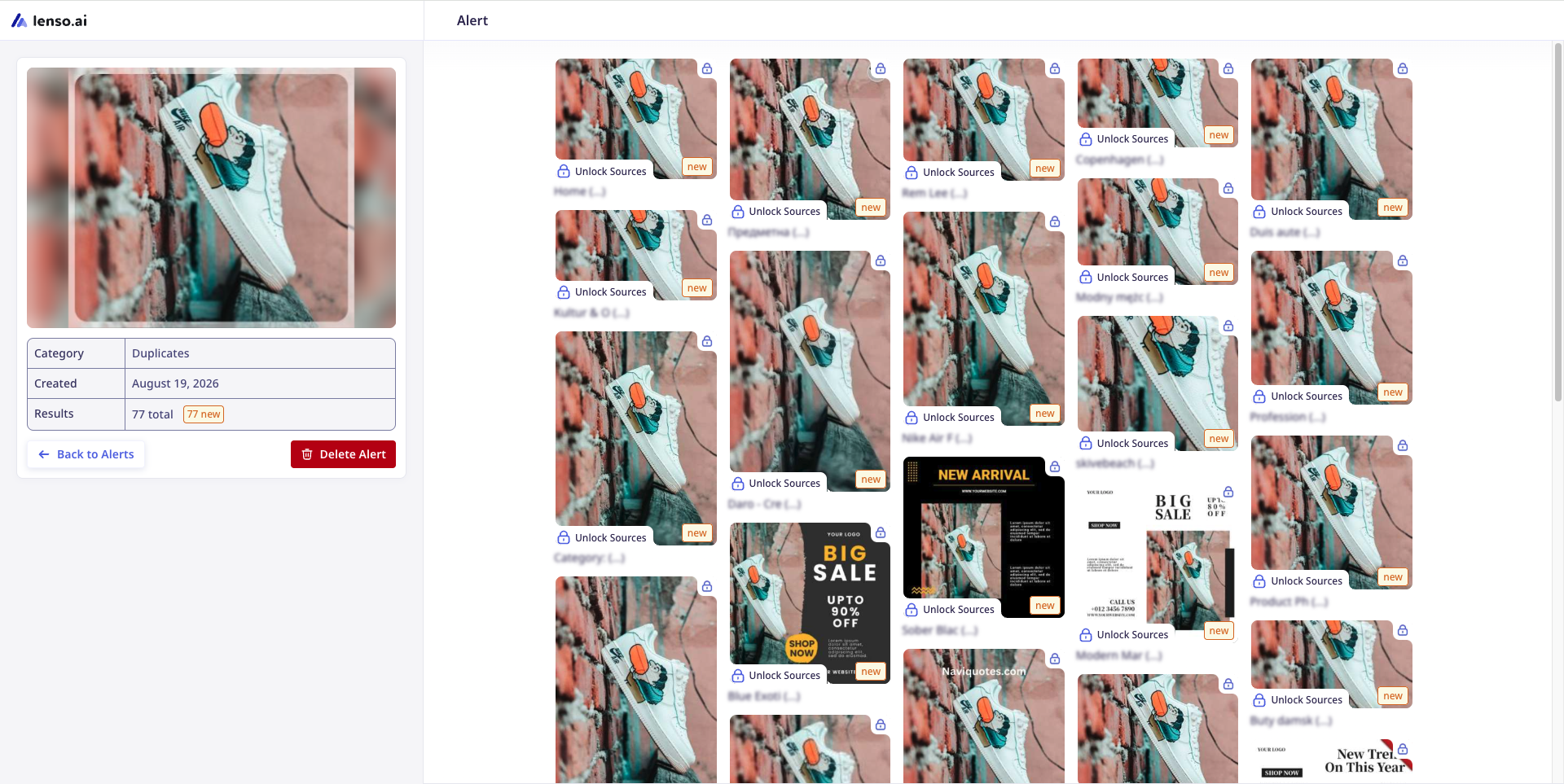The width and height of the screenshot is (1564, 784).
Task: Click the new badge on the Home result
Action: coord(697,167)
